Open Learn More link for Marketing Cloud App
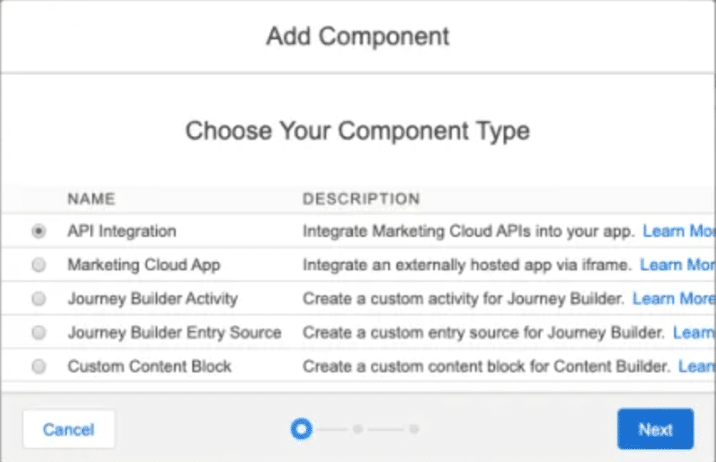716x462 pixels. 677,265
